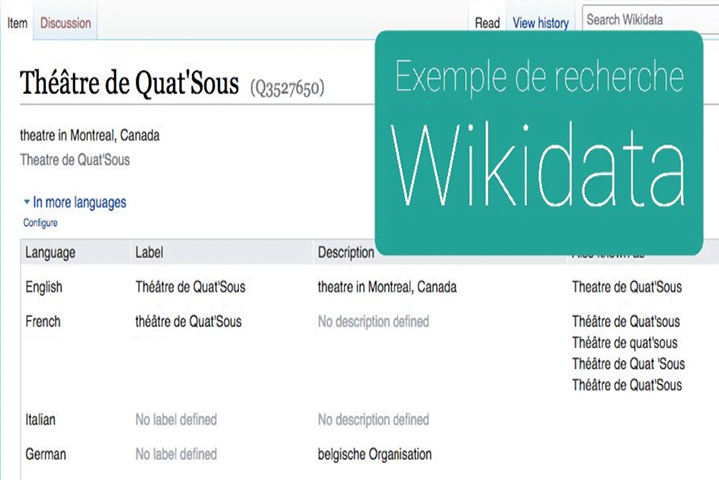Select the Read tab

coord(487,23)
